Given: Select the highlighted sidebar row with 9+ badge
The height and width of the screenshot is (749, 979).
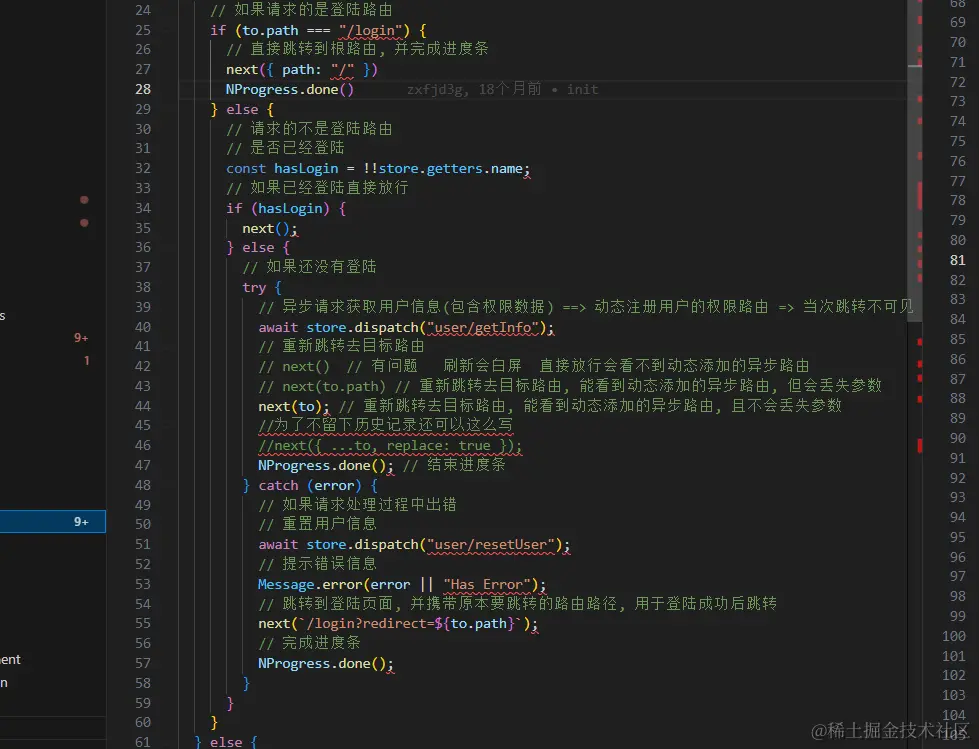Looking at the screenshot, I should pos(52,522).
